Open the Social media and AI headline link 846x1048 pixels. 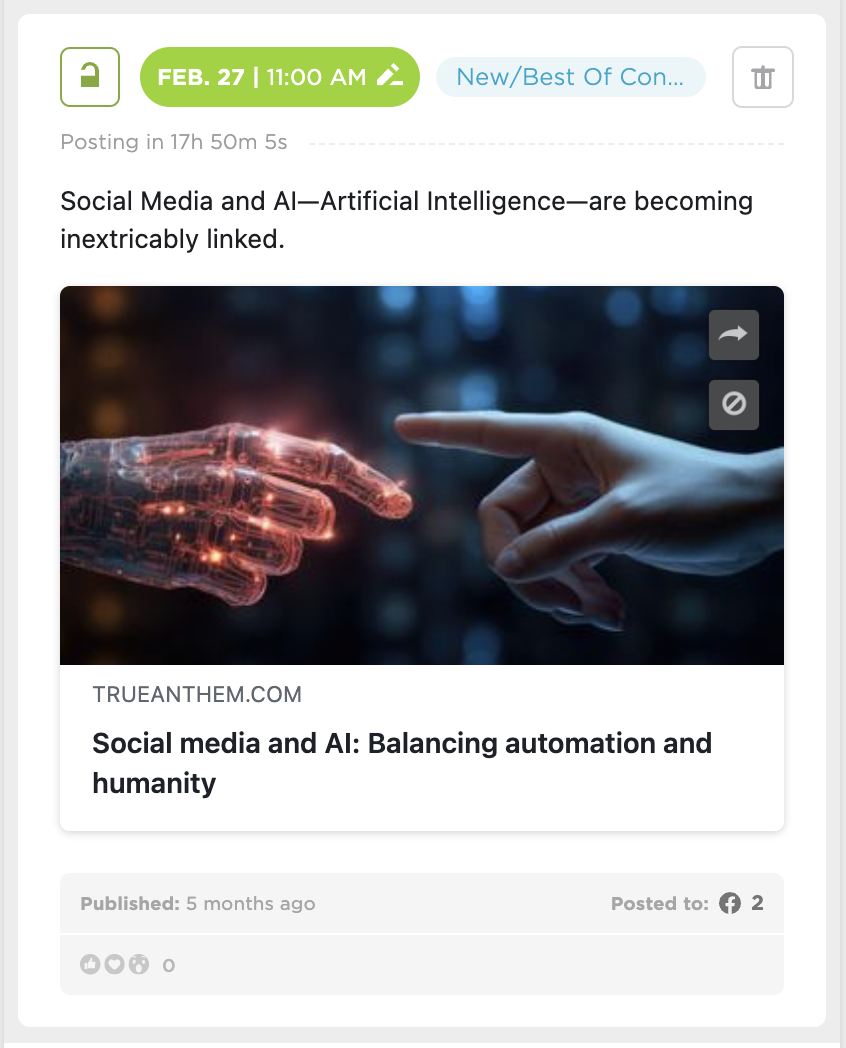(400, 763)
